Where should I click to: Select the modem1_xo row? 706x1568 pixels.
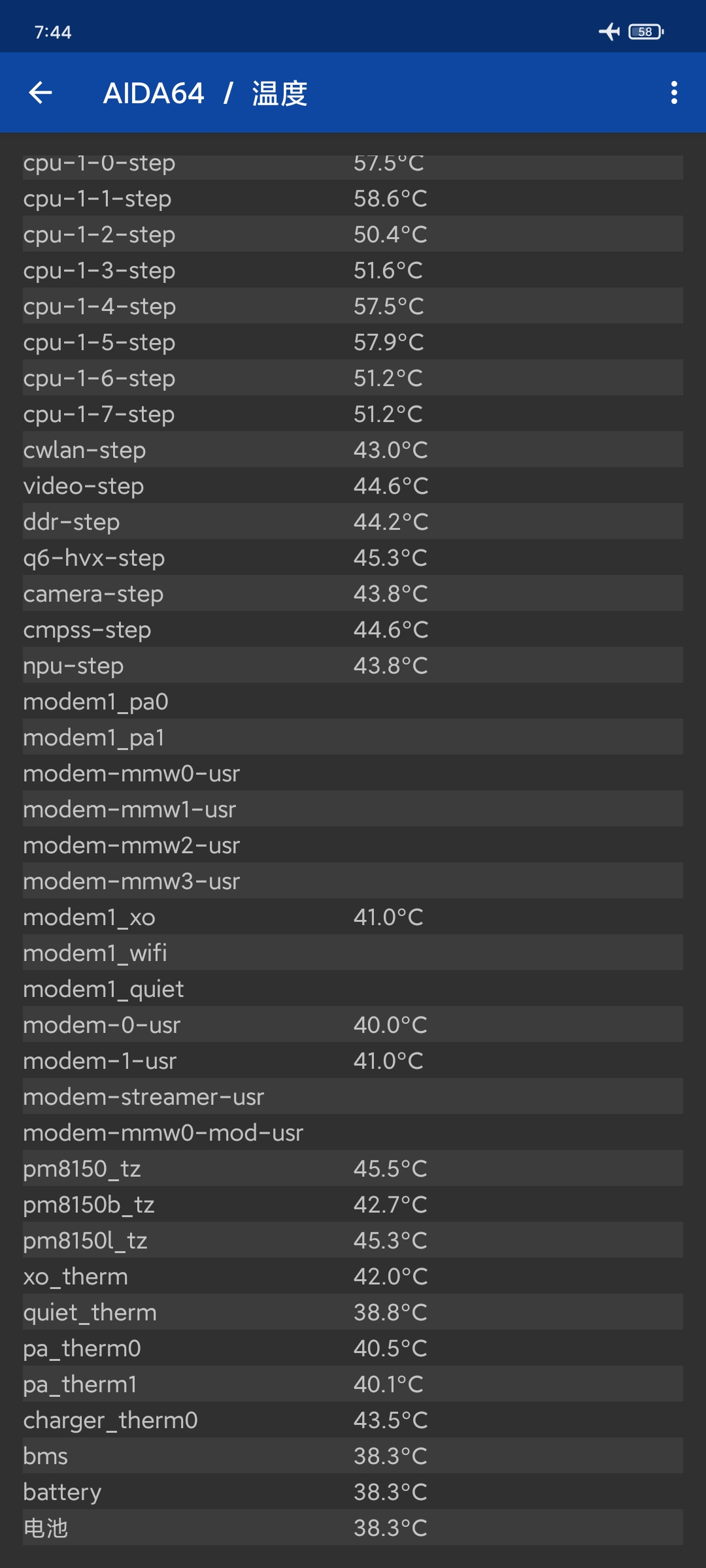353,917
